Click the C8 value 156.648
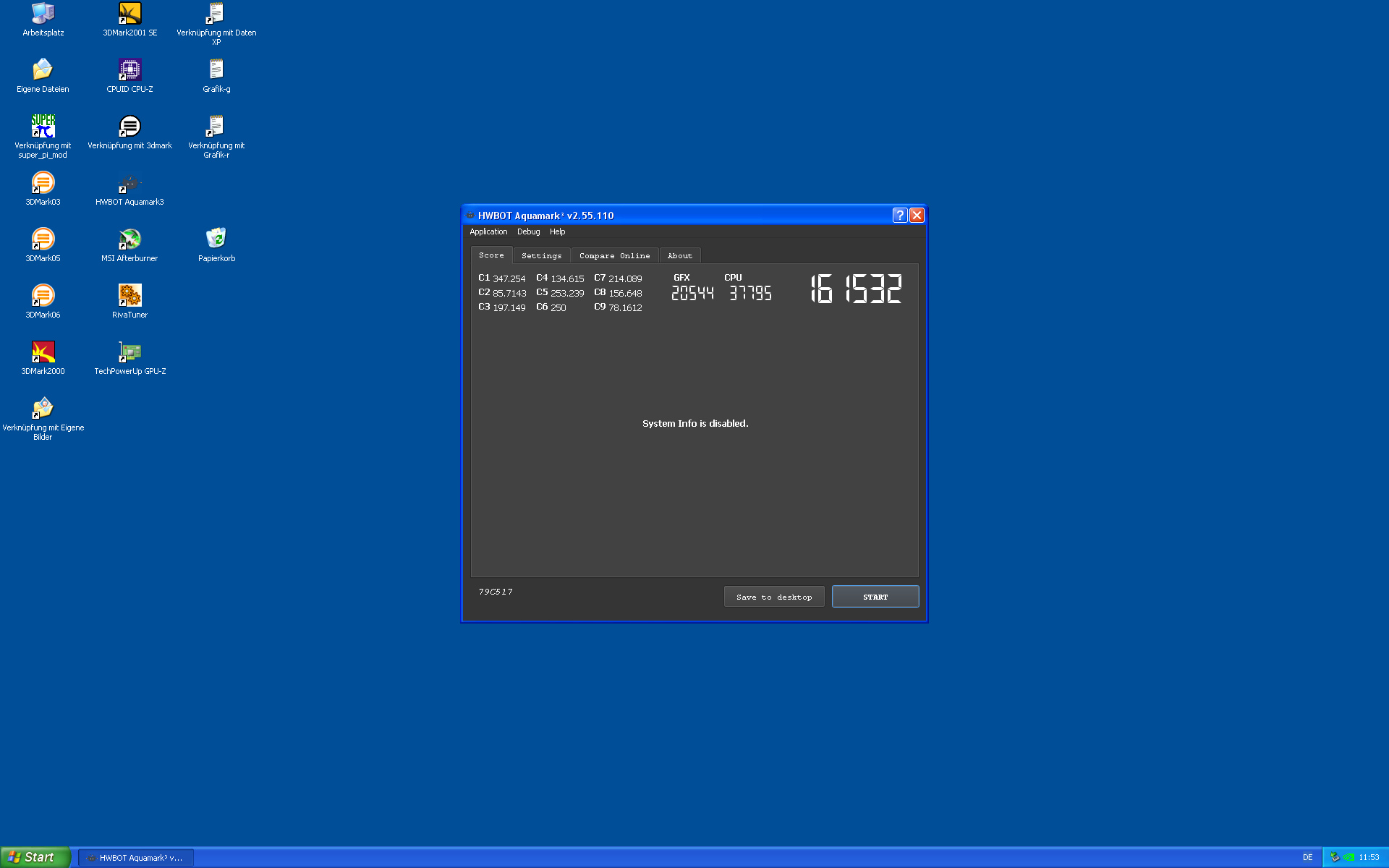This screenshot has width=1389, height=868. [x=625, y=293]
